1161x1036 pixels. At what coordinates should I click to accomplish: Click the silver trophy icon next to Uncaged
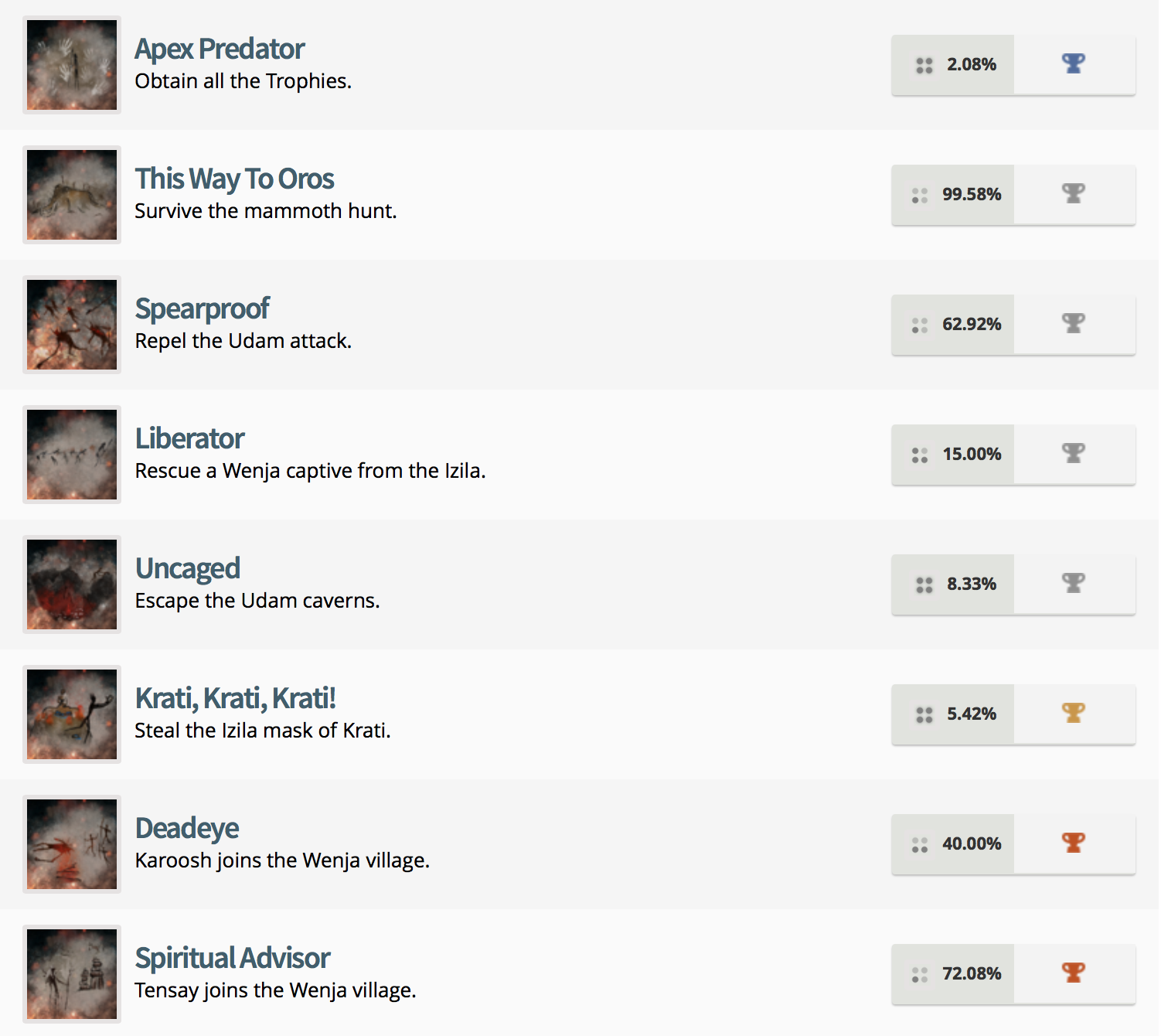coord(1074,584)
